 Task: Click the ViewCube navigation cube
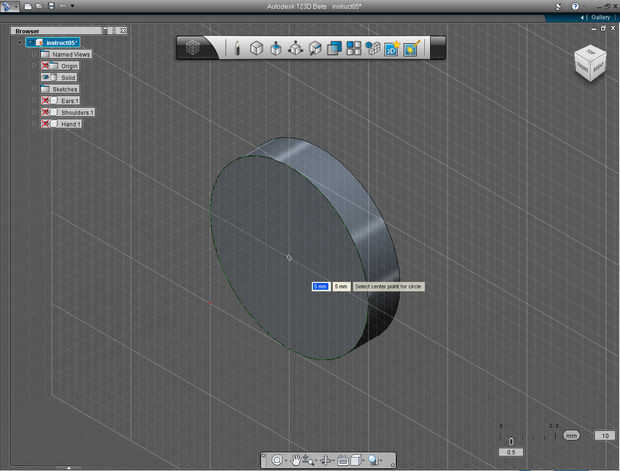(x=590, y=63)
